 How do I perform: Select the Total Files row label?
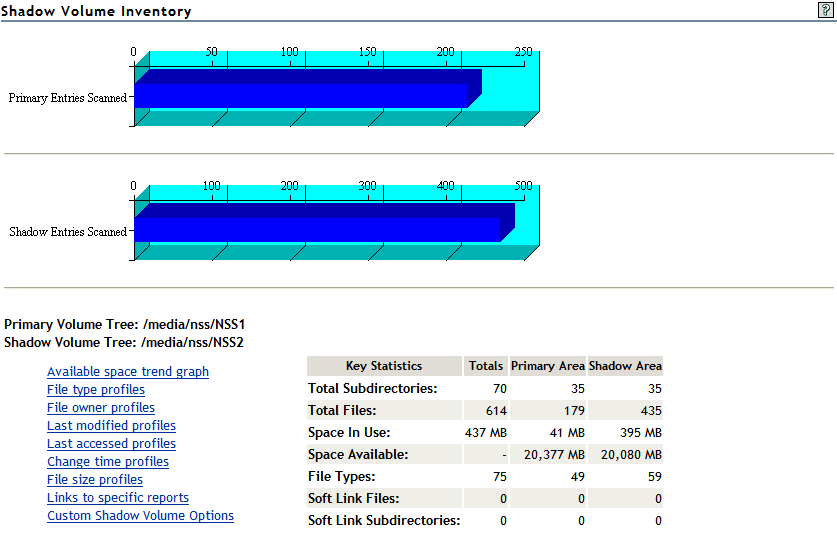342,411
